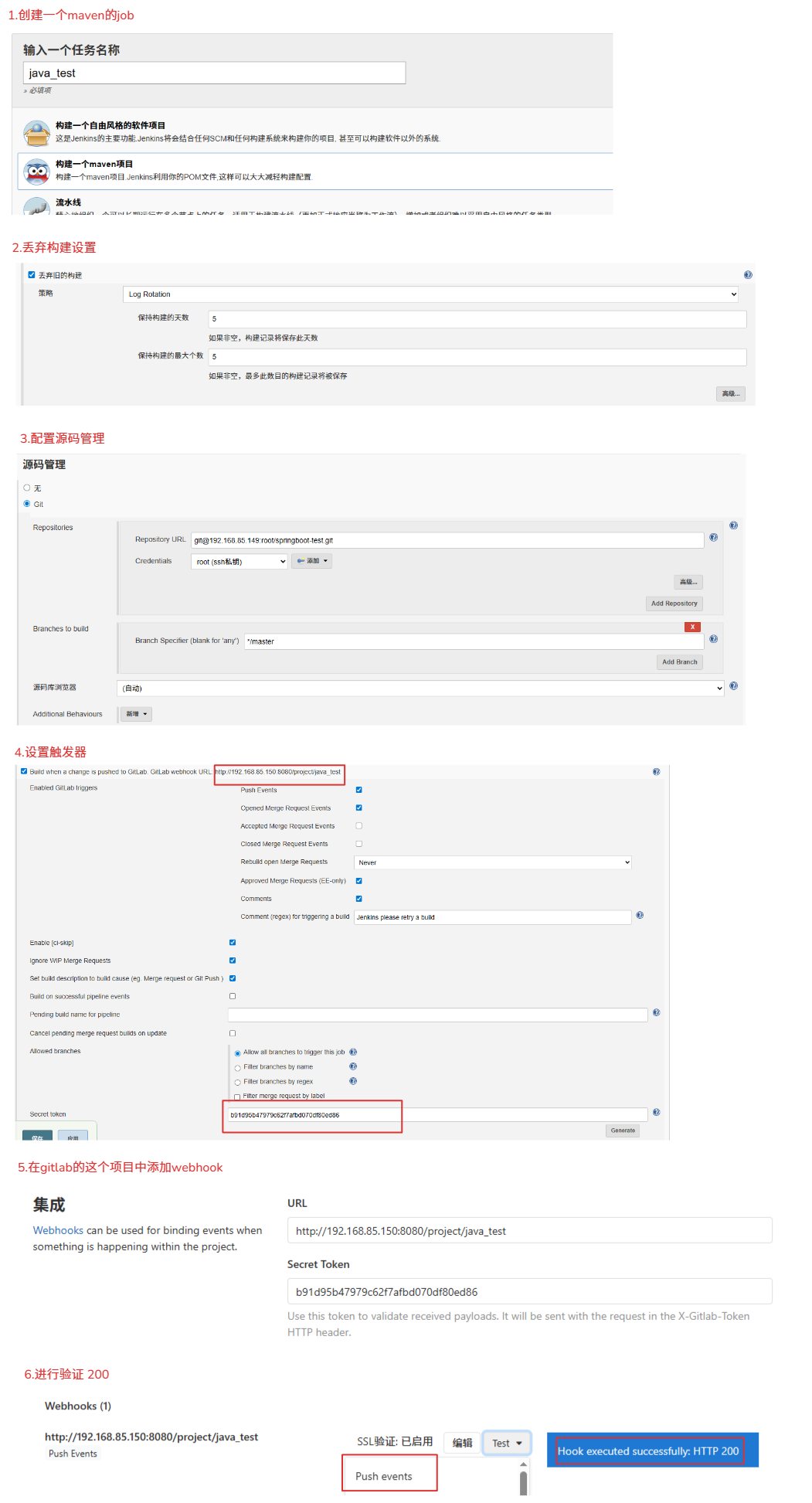This screenshot has width=812, height=1503.
Task: Open help icon beside 源码库浏览器 dropdown
Action: (x=733, y=686)
